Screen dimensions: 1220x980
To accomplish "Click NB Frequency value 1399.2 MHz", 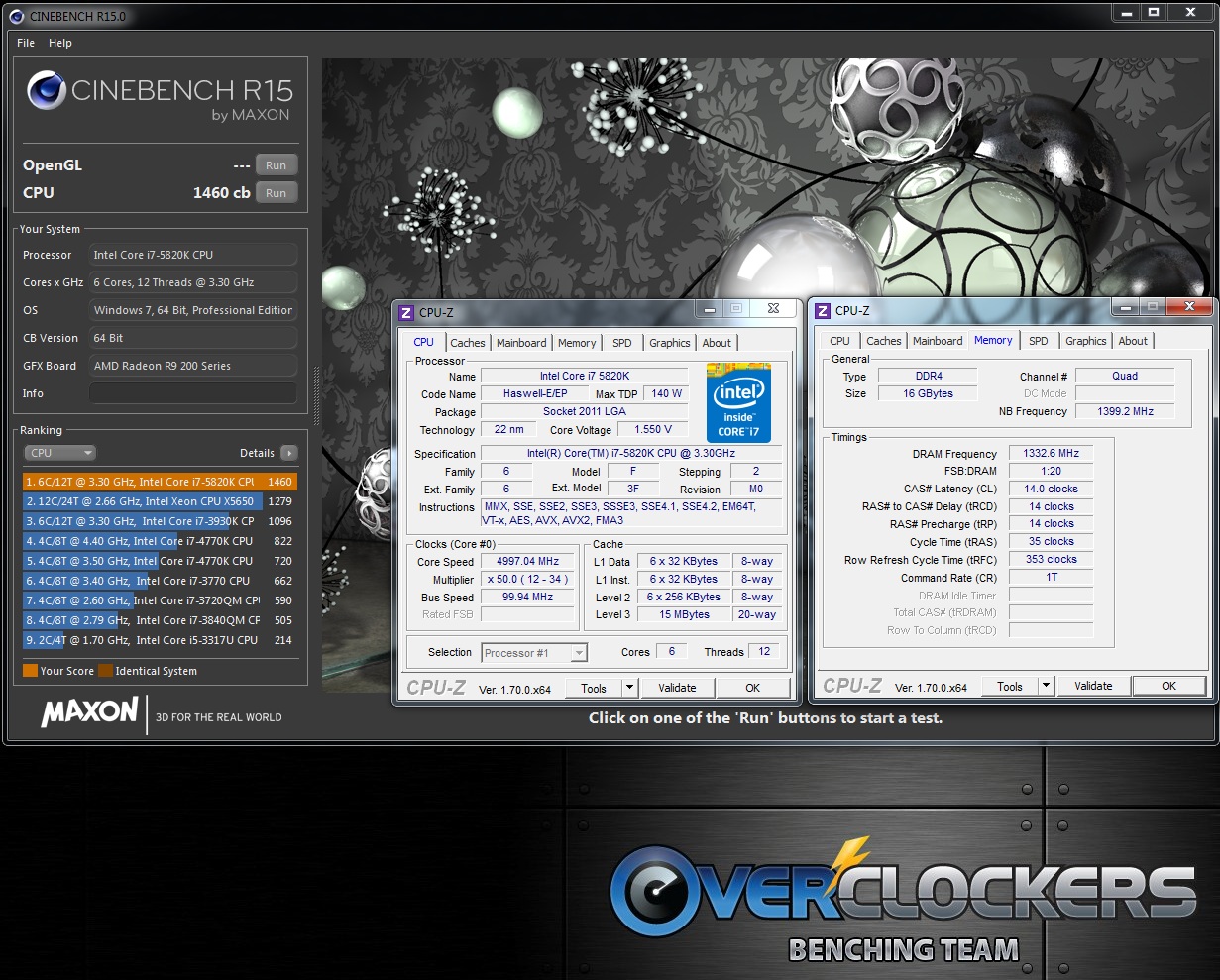I will click(x=1125, y=411).
